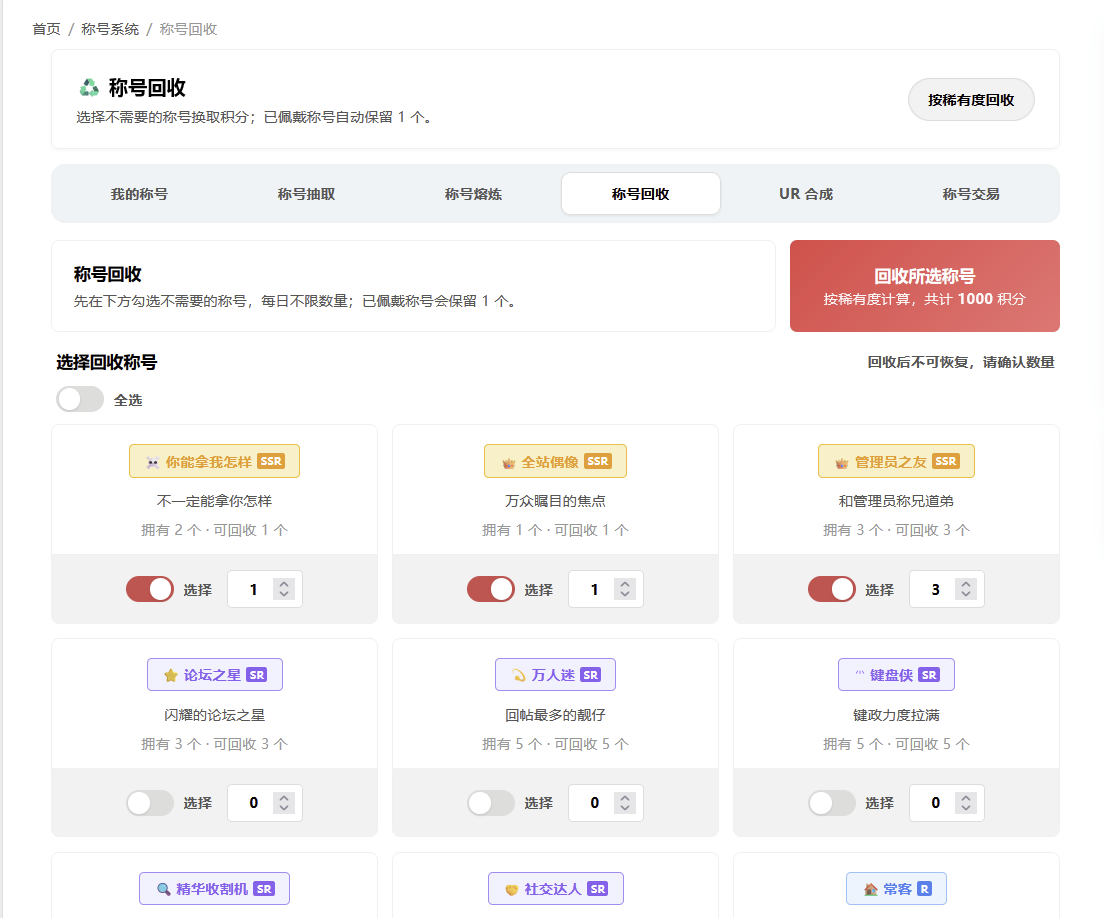The width and height of the screenshot is (1104, 918).
Task: Click the red 回收所选称号 button
Action: [x=924, y=286]
